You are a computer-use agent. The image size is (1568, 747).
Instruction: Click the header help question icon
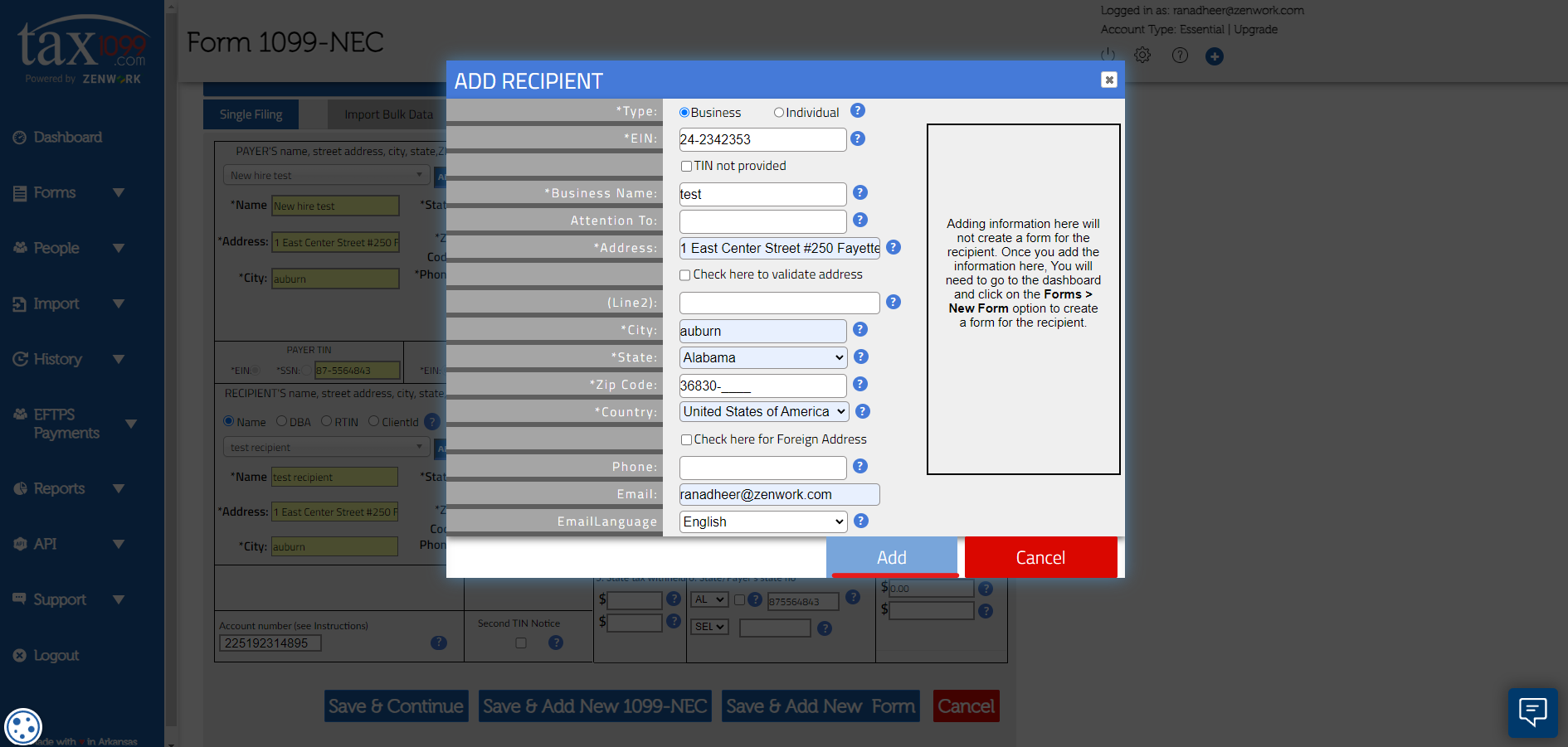pyautogui.click(x=1180, y=55)
